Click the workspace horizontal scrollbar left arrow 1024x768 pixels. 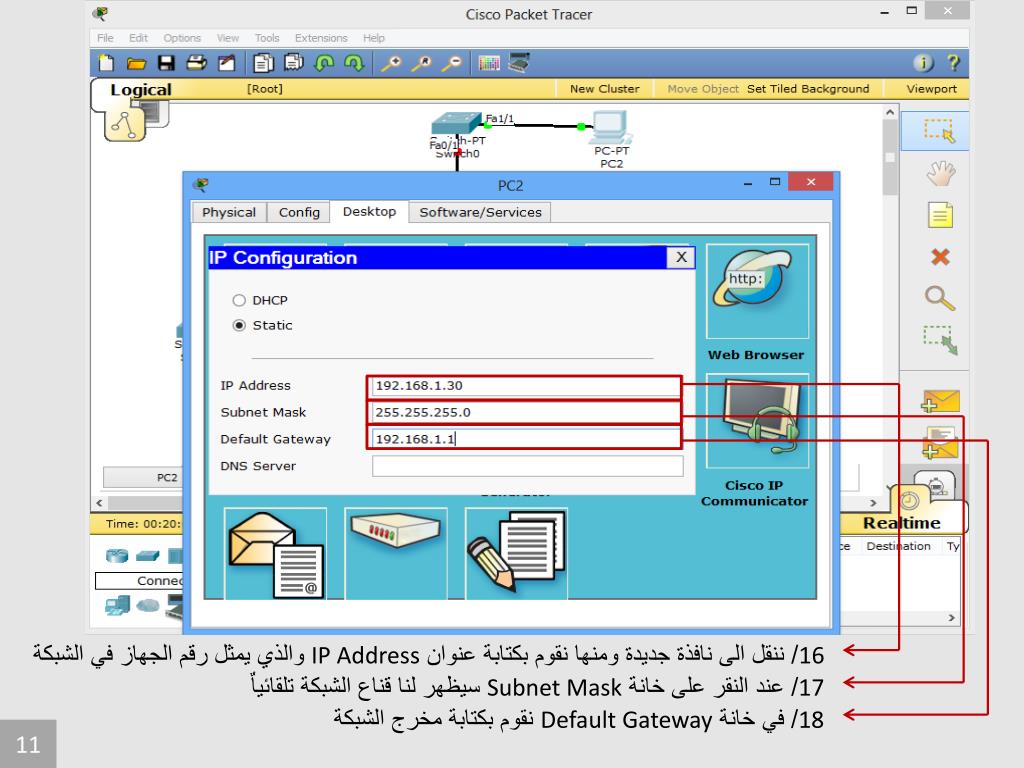(99, 503)
